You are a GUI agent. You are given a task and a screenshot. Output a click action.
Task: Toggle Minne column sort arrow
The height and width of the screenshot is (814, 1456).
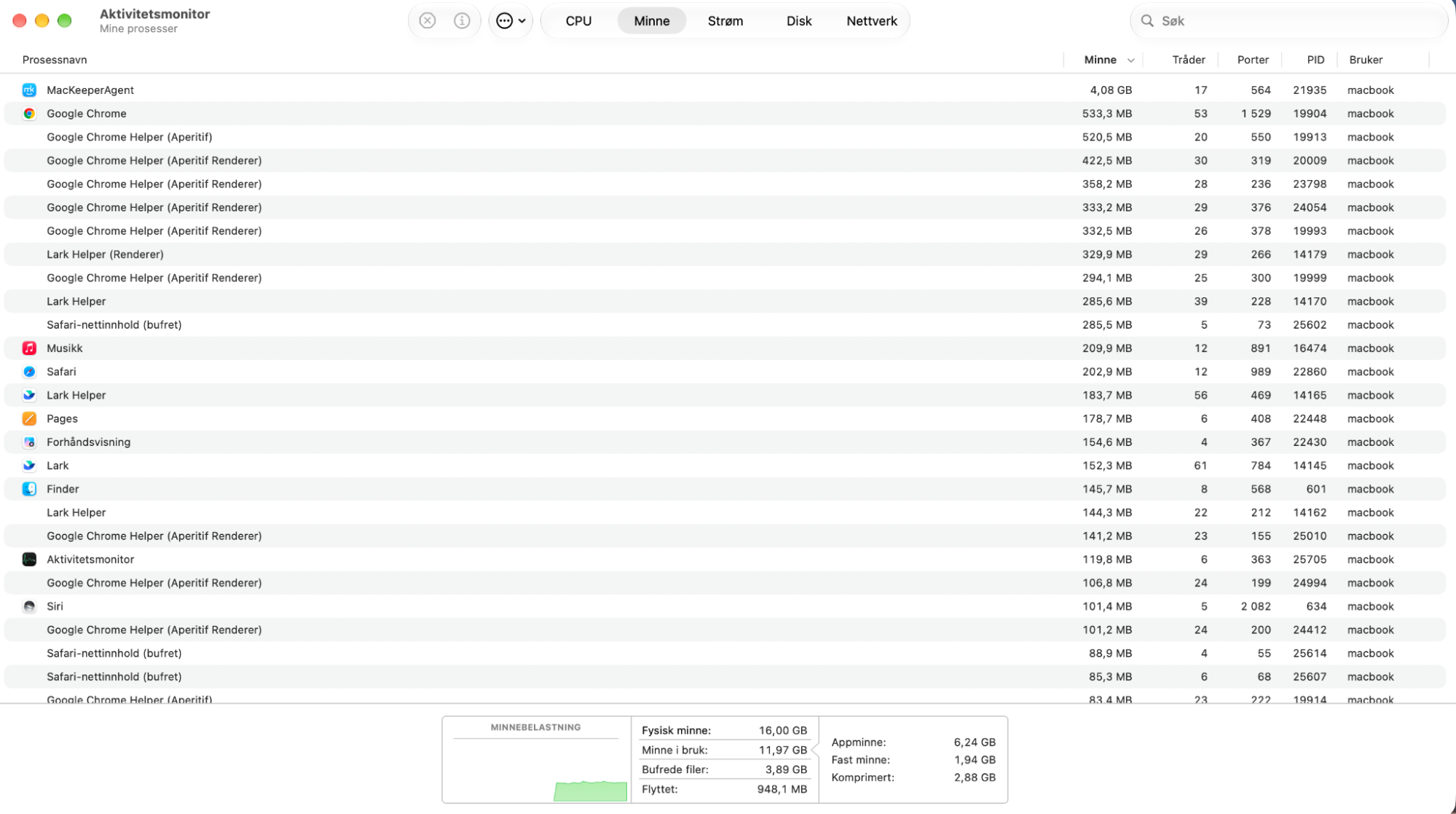point(1130,60)
